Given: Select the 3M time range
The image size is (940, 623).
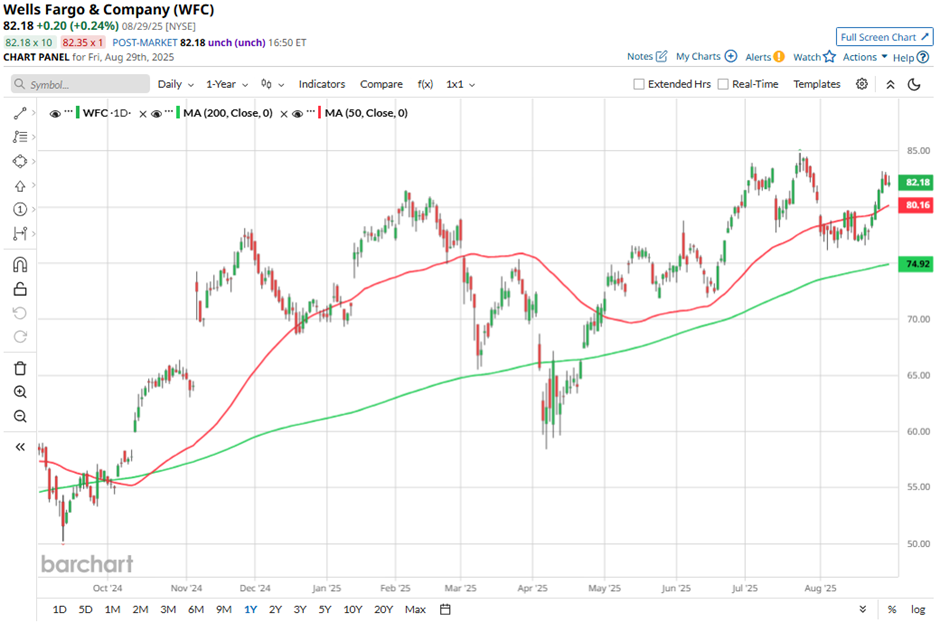Looking at the screenshot, I should coord(168,609).
